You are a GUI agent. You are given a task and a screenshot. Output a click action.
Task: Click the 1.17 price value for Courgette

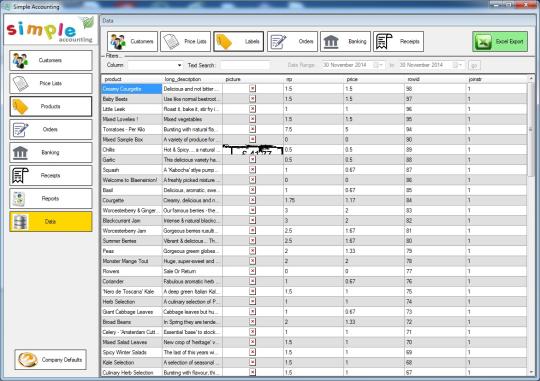tap(374, 200)
